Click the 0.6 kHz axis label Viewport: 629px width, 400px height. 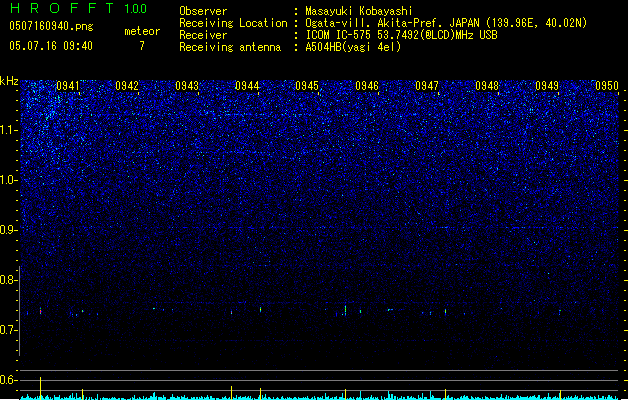tap(9, 380)
